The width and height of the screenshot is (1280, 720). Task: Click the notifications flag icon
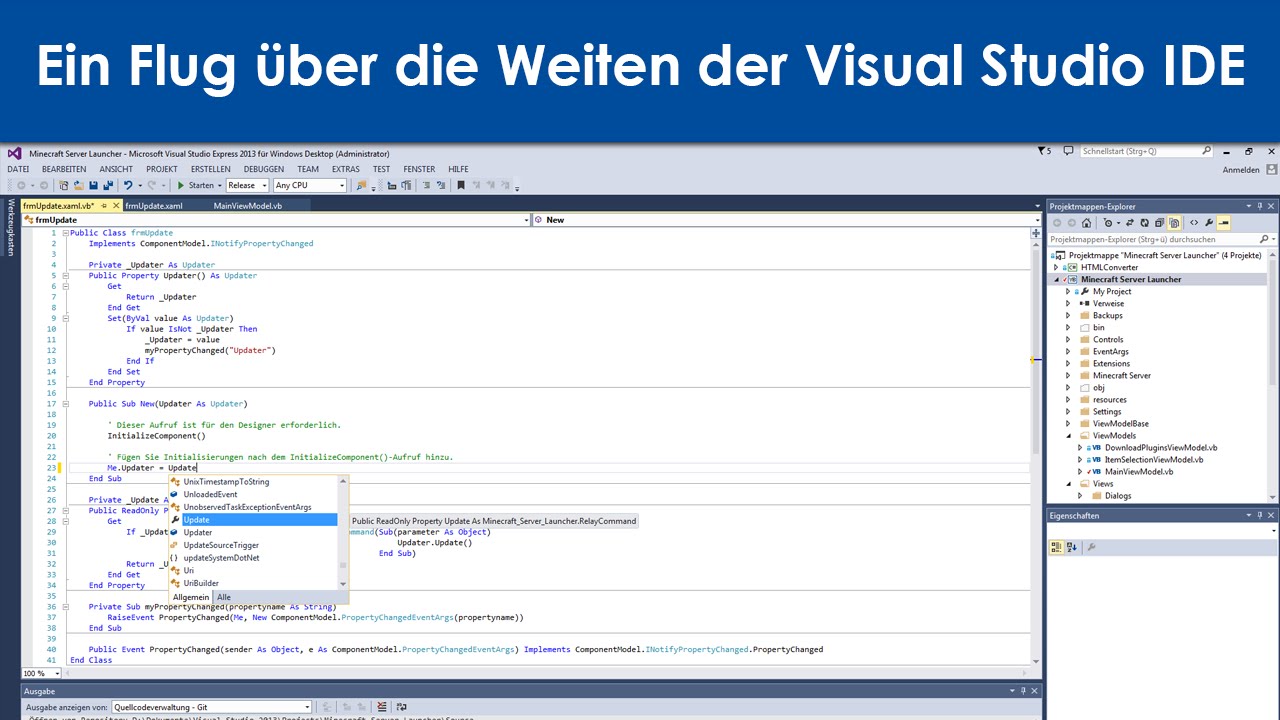pyautogui.click(x=1043, y=151)
